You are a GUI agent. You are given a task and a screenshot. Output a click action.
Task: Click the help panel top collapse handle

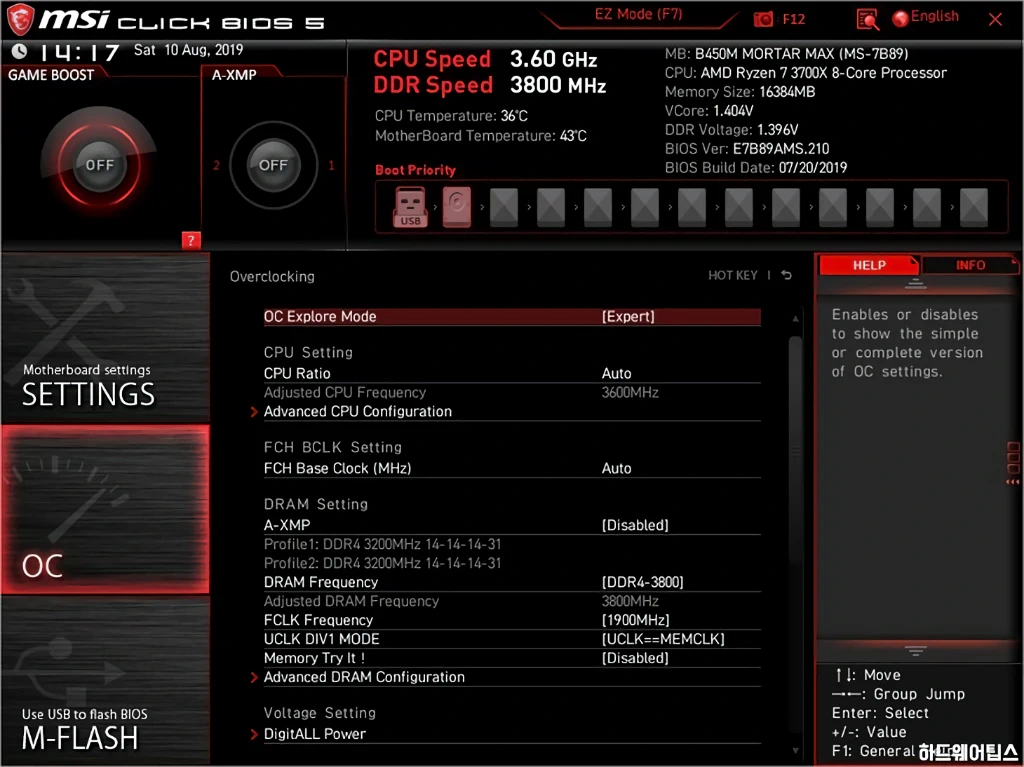[x=915, y=284]
